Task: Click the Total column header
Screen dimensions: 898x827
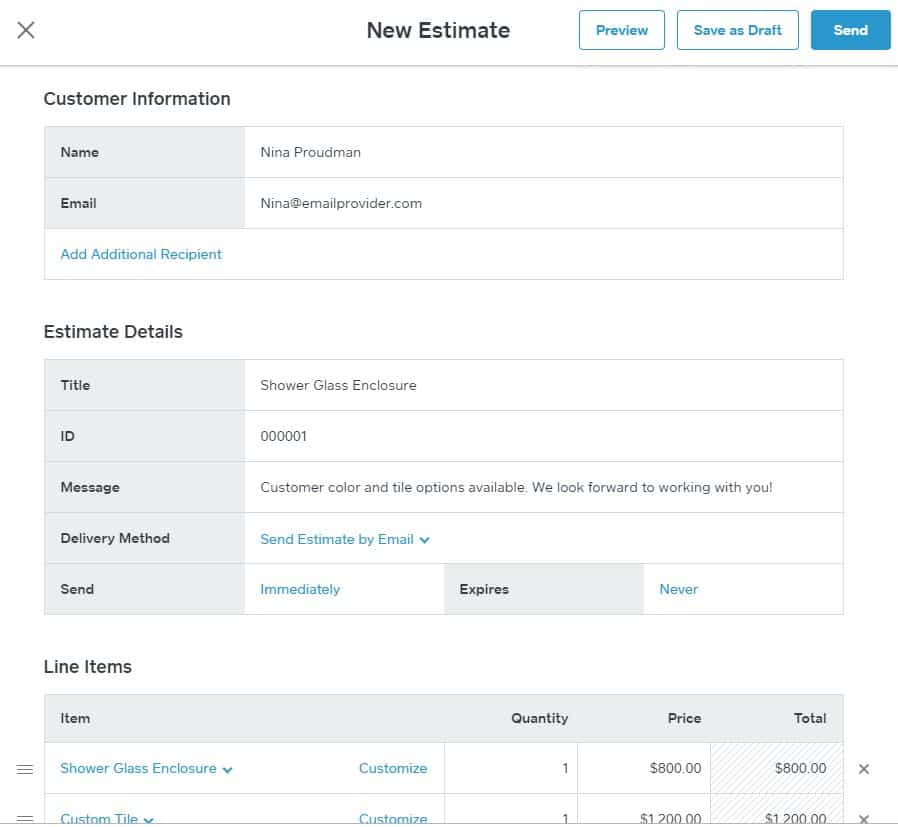Action: click(x=810, y=718)
